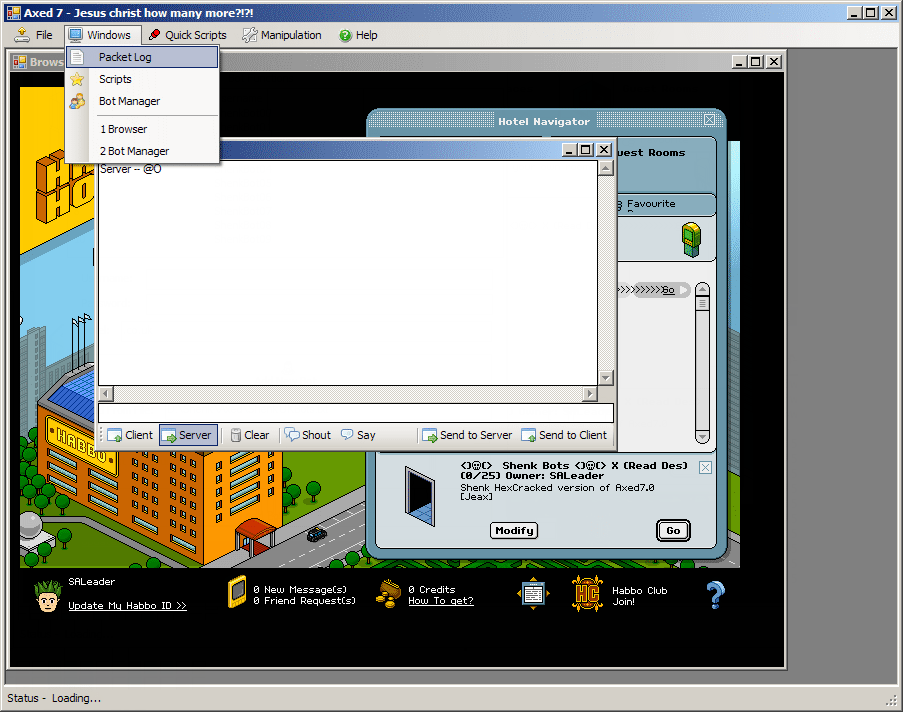The height and width of the screenshot is (712, 903).
Task: Click the Shout button
Action: tap(308, 435)
